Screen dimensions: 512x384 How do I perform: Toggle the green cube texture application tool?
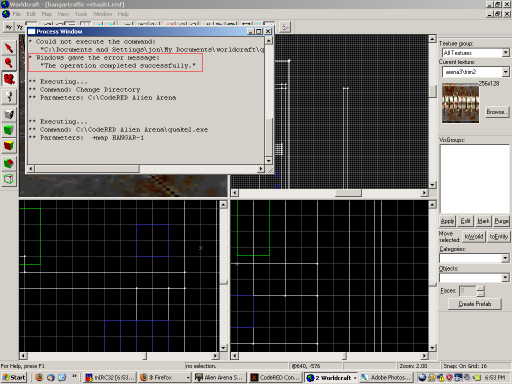tap(9, 130)
